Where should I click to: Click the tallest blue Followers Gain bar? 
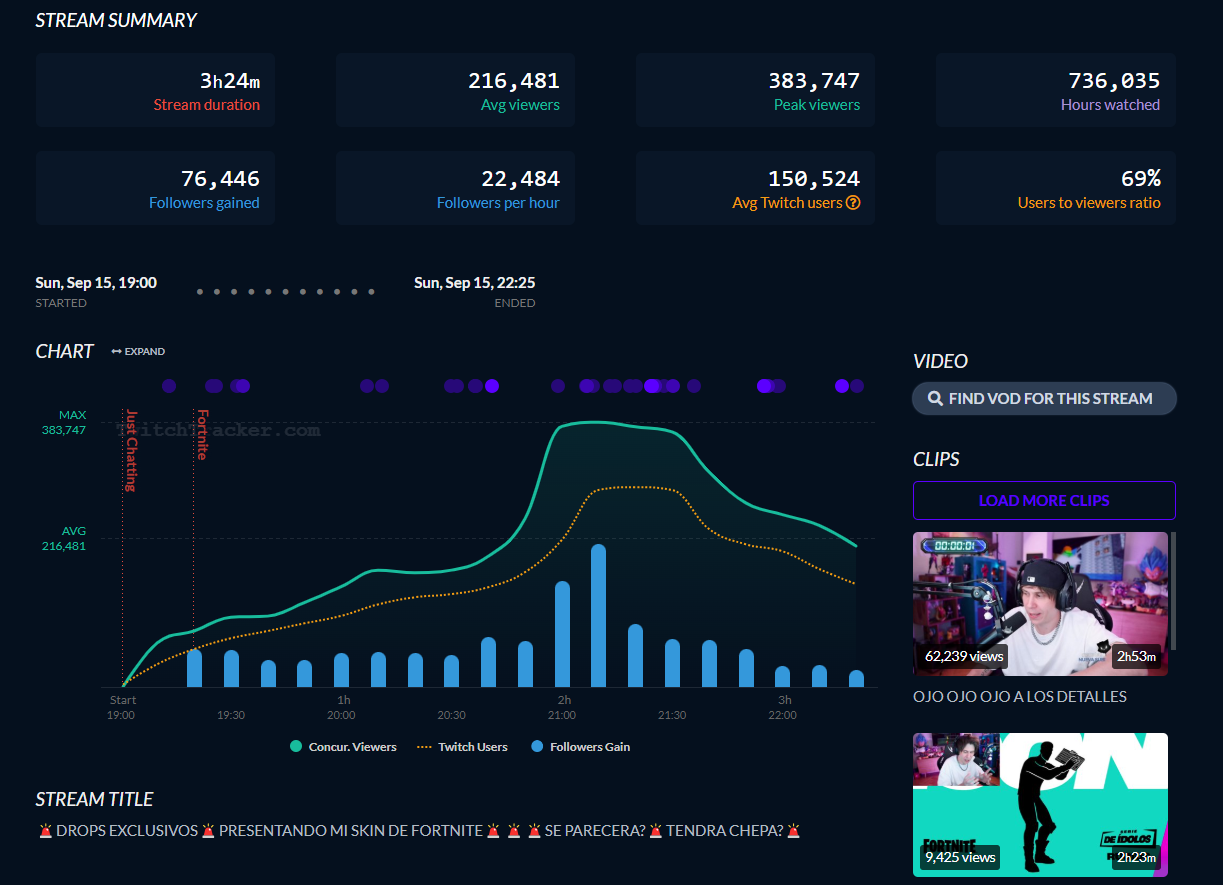click(x=599, y=615)
